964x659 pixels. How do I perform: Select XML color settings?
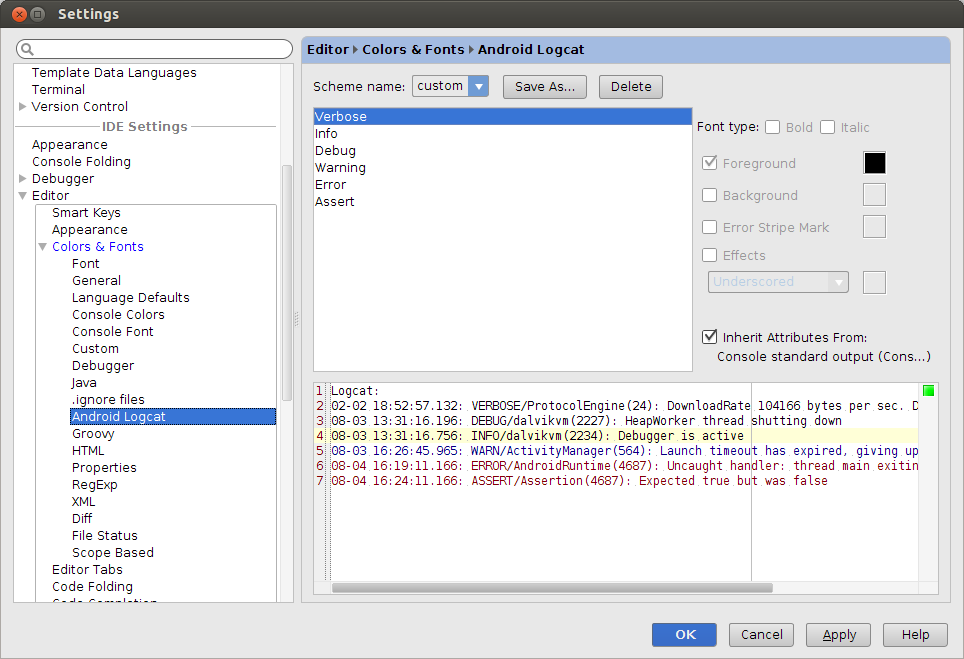[84, 502]
